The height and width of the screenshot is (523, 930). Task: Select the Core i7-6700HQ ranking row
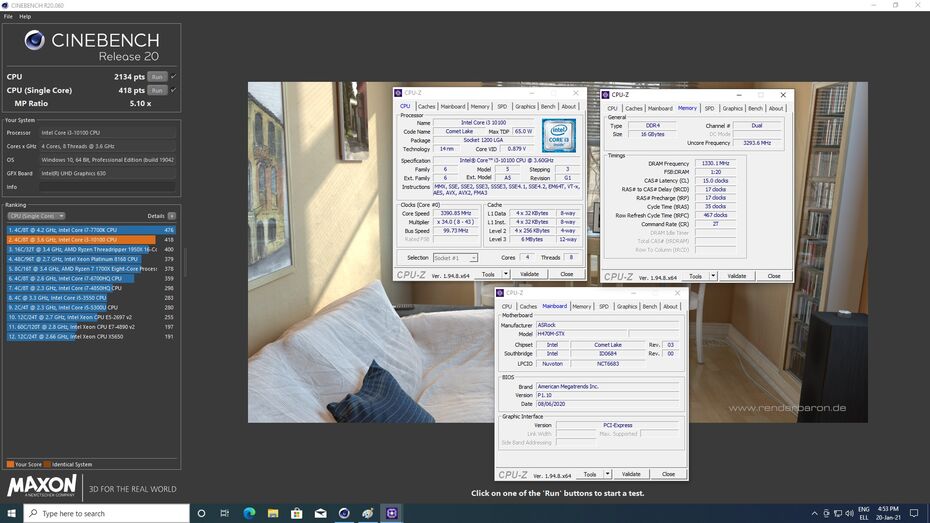tap(91, 278)
